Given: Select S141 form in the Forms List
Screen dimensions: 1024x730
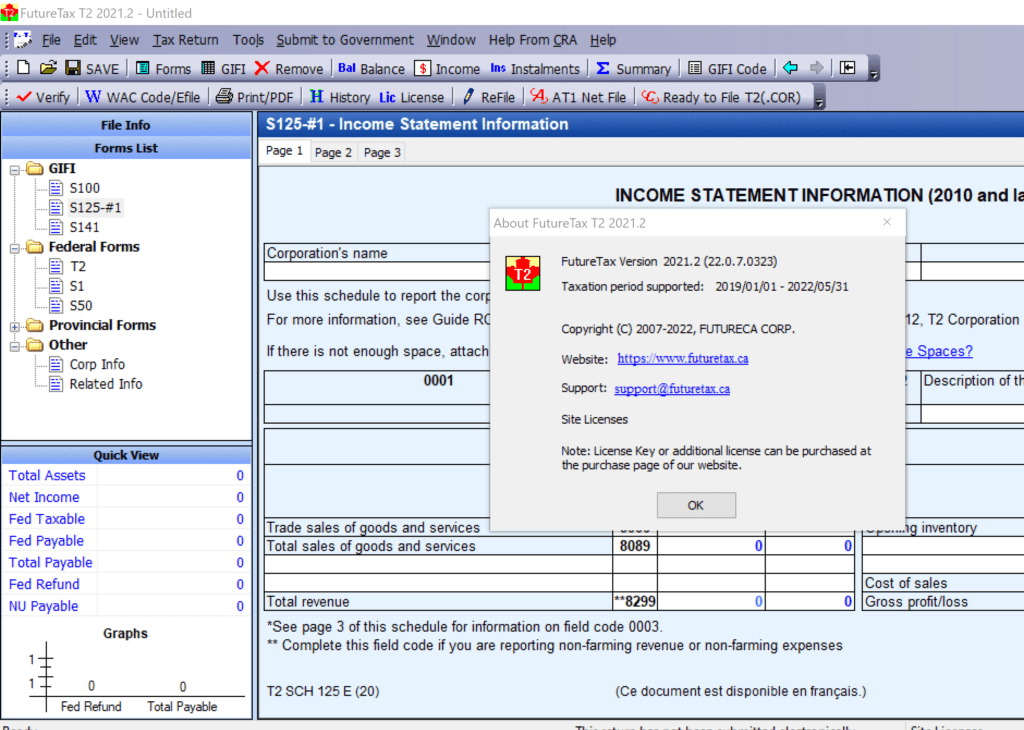Looking at the screenshot, I should point(84,227).
